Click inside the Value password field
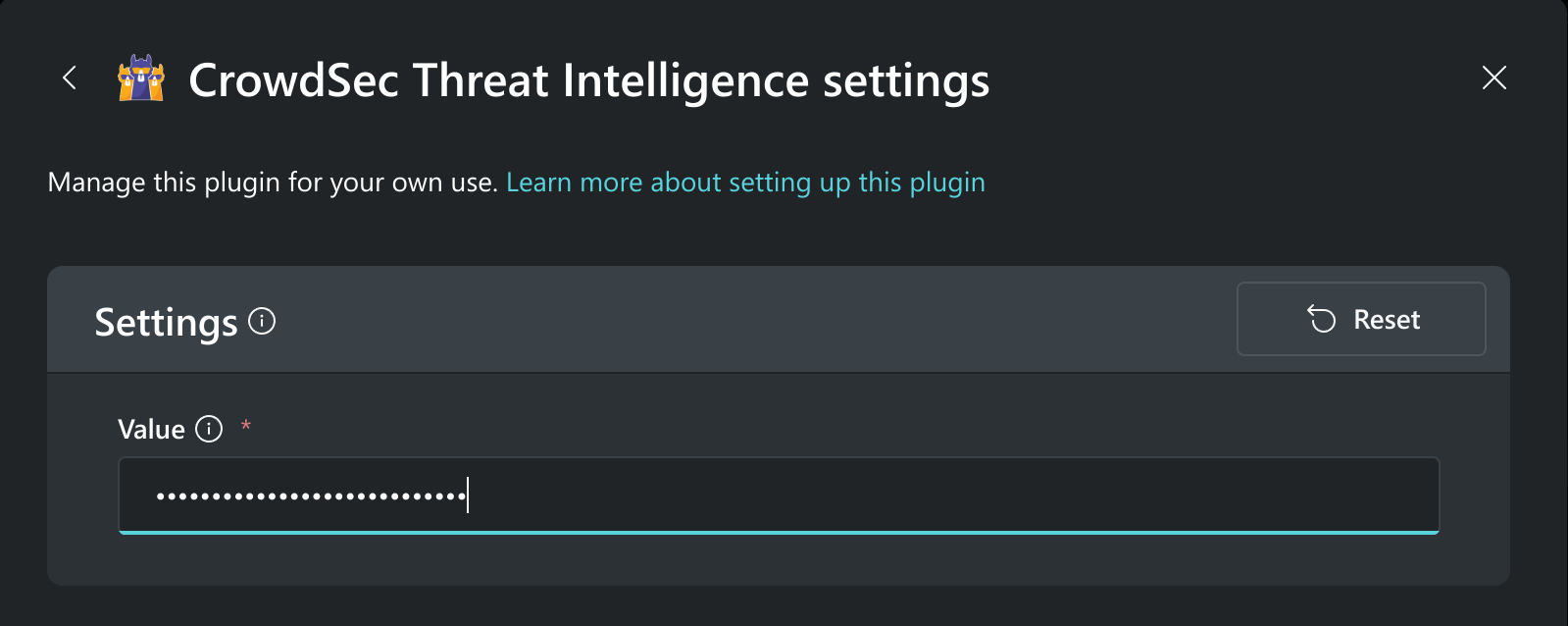Viewport: 1568px width, 626px height. click(x=778, y=496)
